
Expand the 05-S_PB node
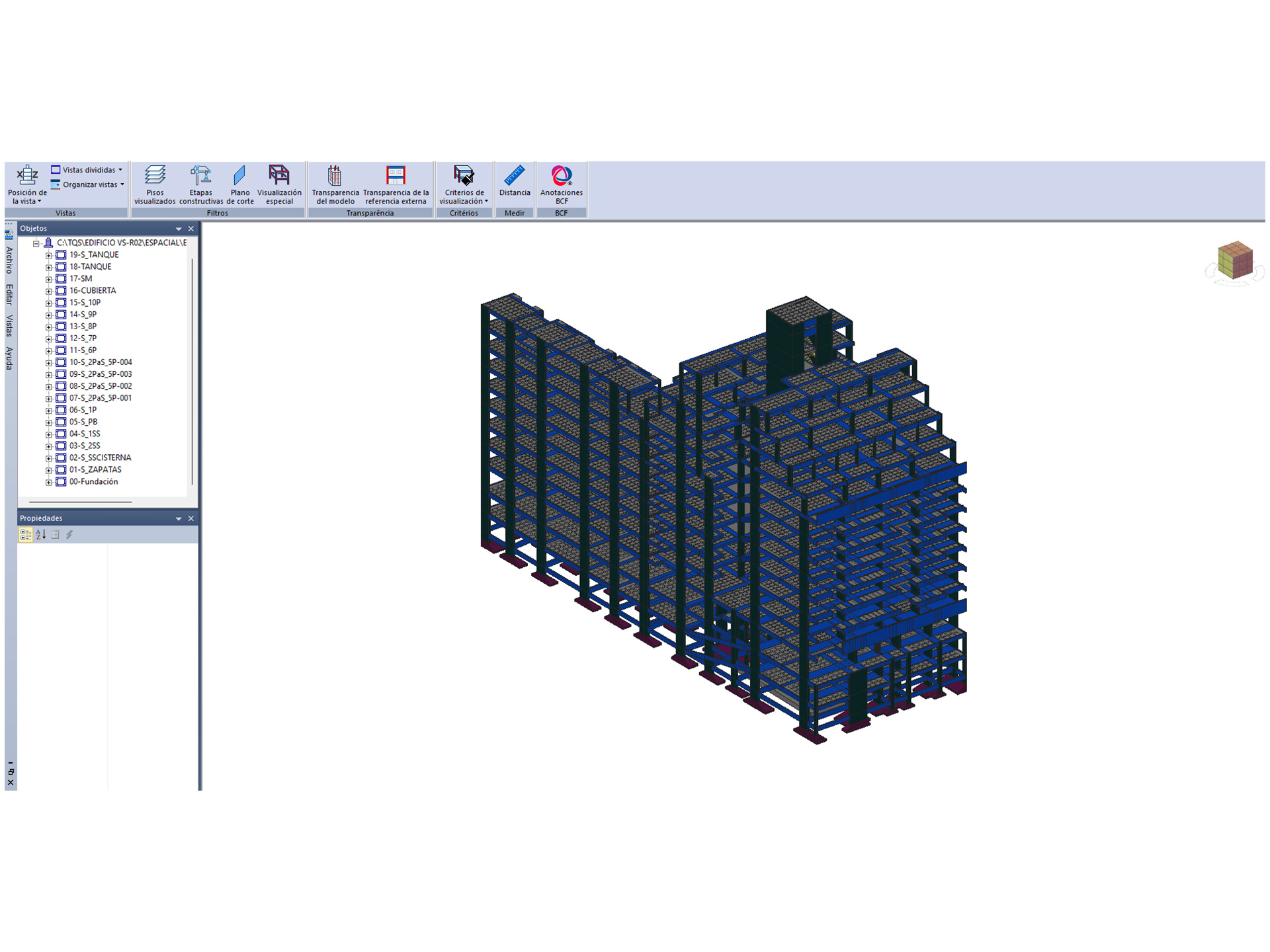(48, 422)
